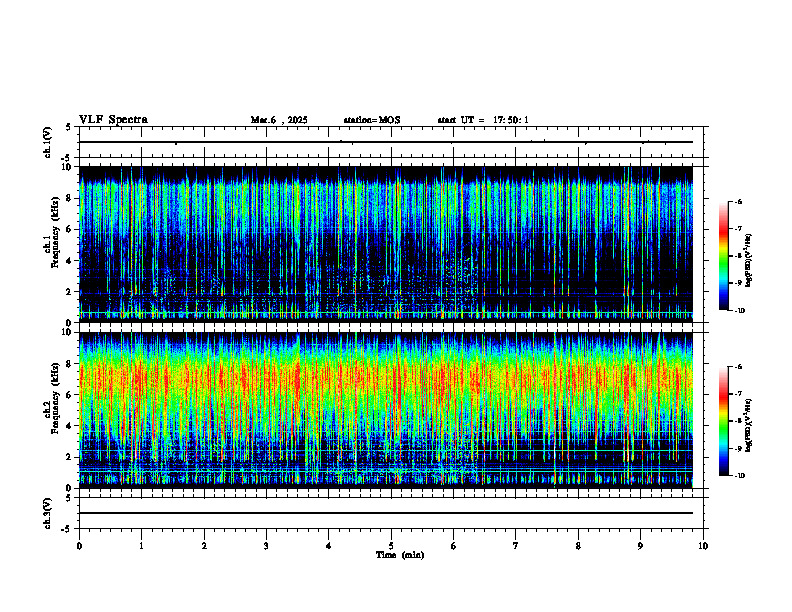This screenshot has height=612, width=792.
Task: Click the time axis tick label "3"
Action: coord(266,546)
